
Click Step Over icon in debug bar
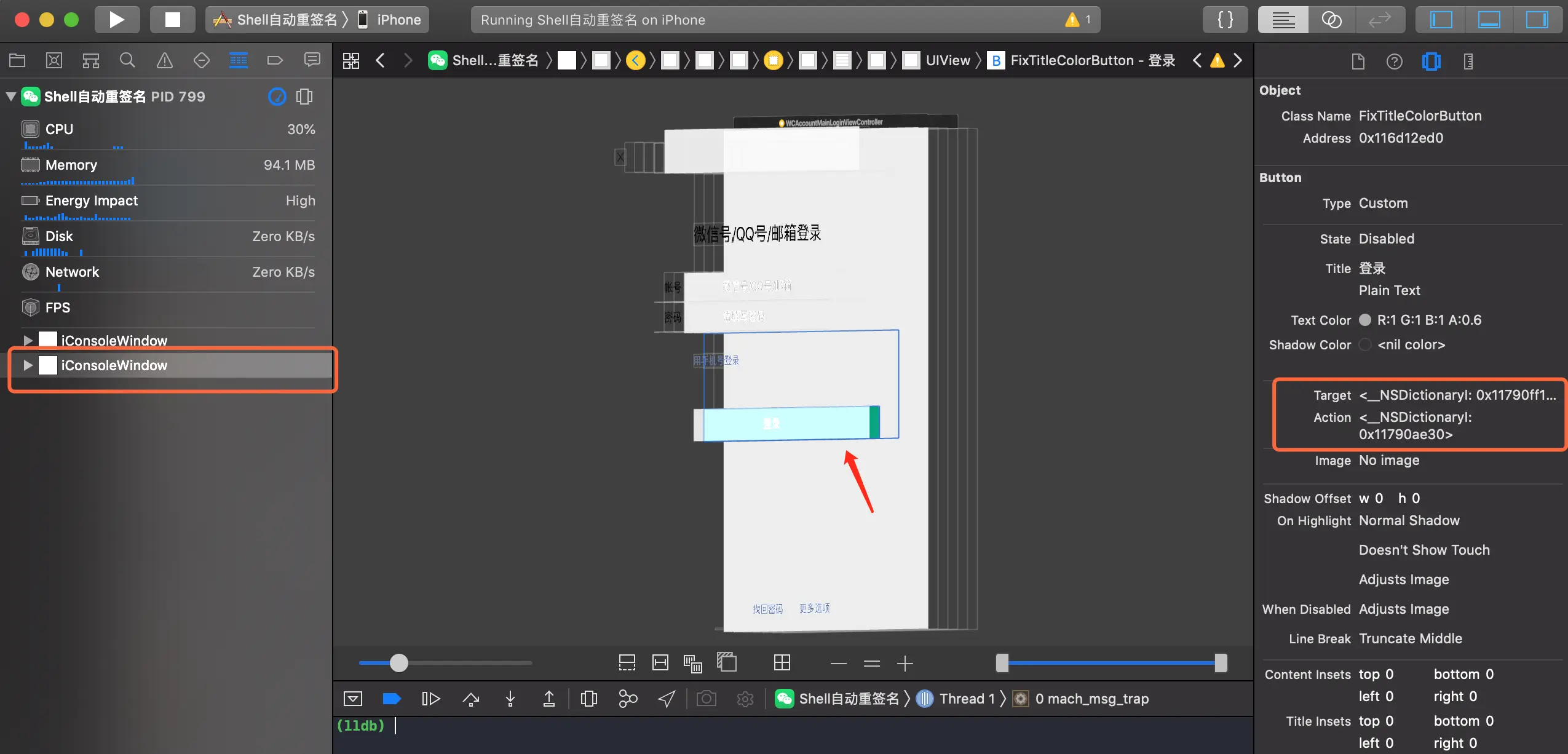pyautogui.click(x=471, y=699)
